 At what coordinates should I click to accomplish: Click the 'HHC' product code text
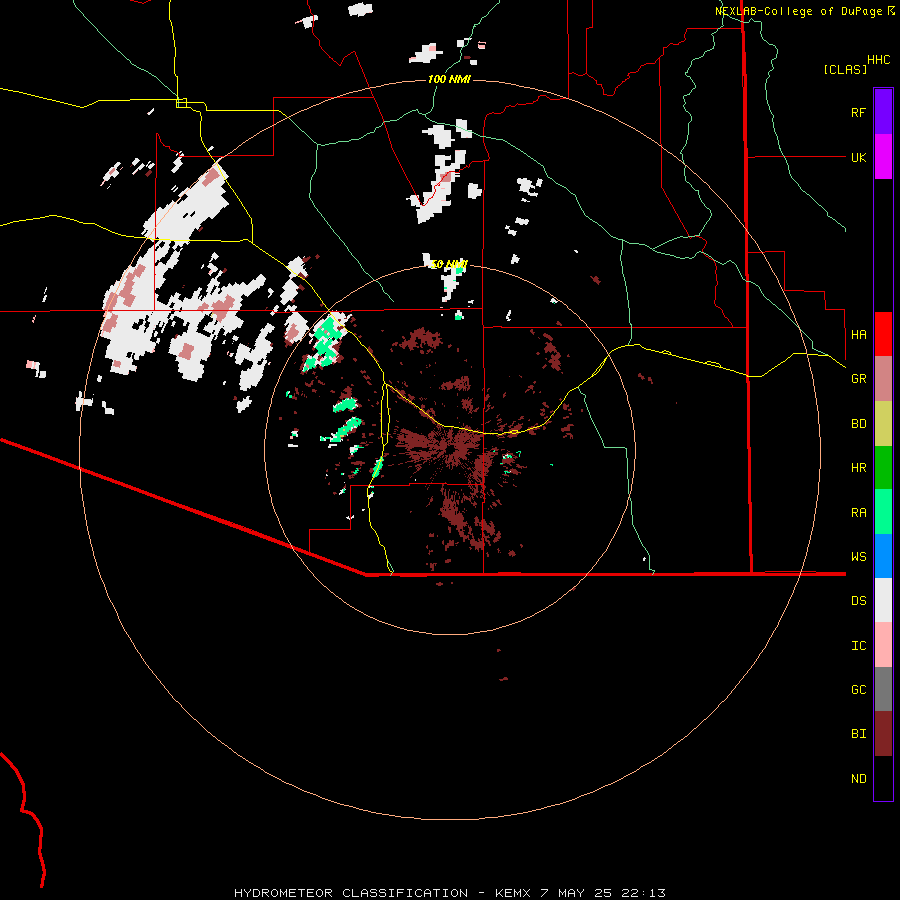coord(879,60)
